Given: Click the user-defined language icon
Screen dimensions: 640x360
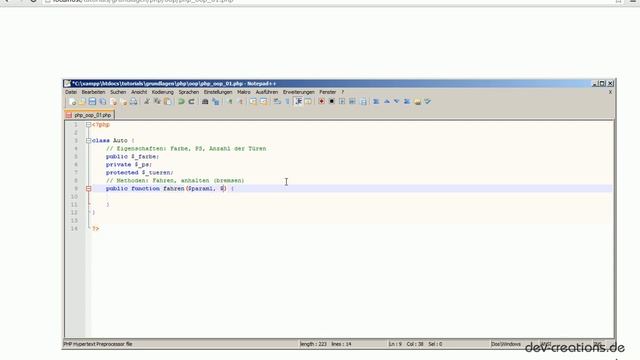Looking at the screenshot, I should (308, 102).
